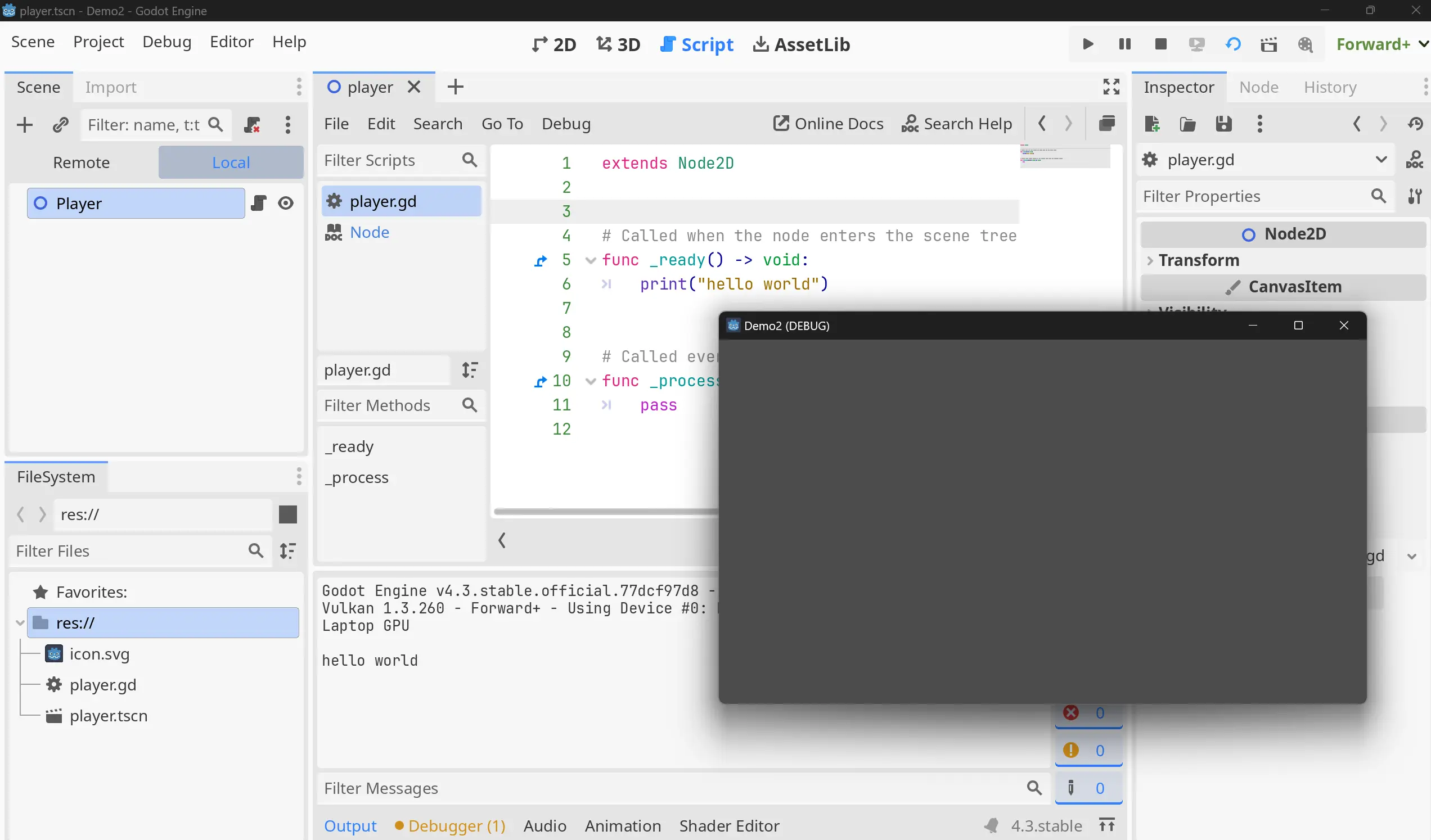Screen dimensions: 1431x840
Task: Stop the running project
Action: pos(1160,44)
